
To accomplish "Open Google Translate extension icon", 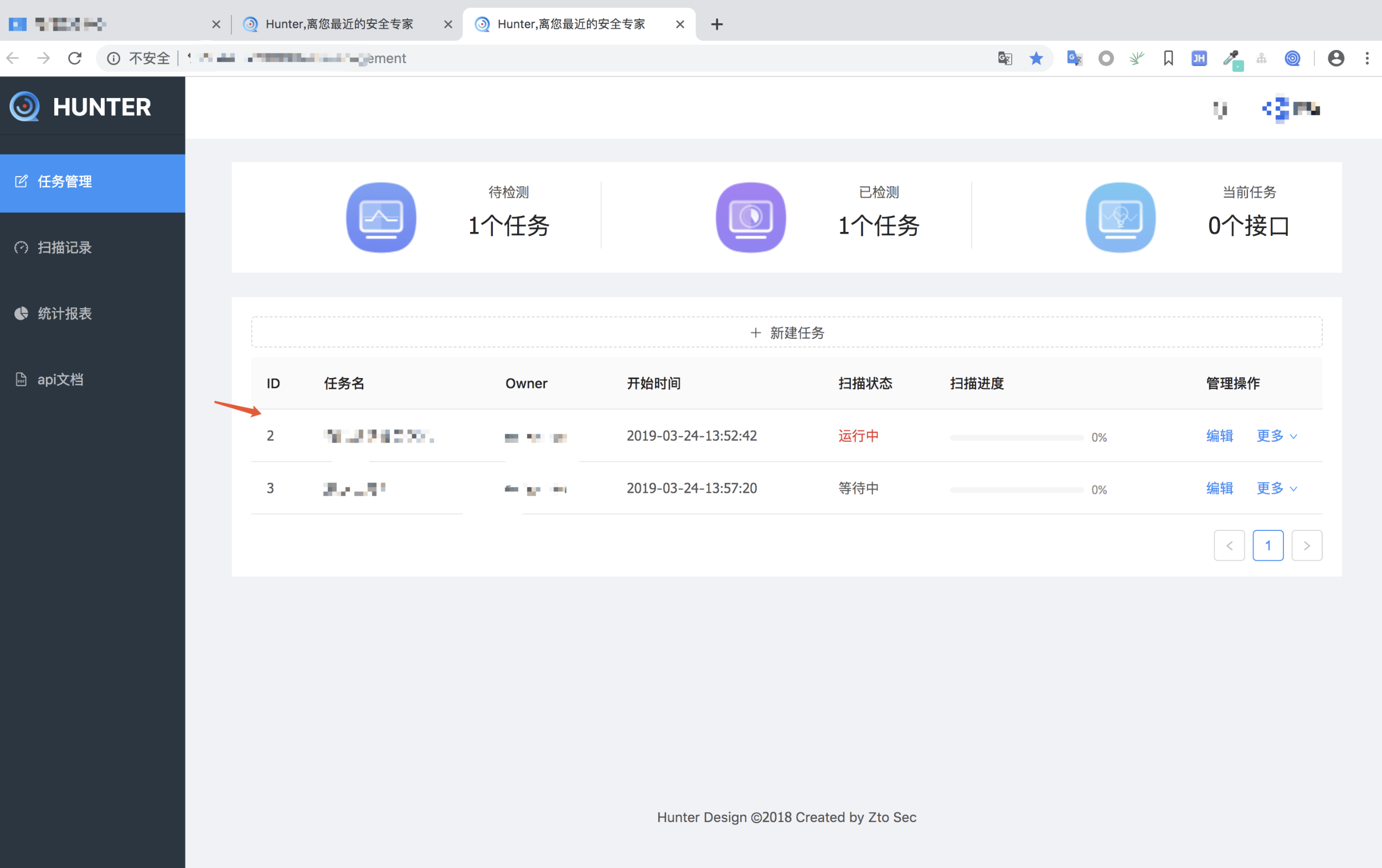I will click(1074, 59).
